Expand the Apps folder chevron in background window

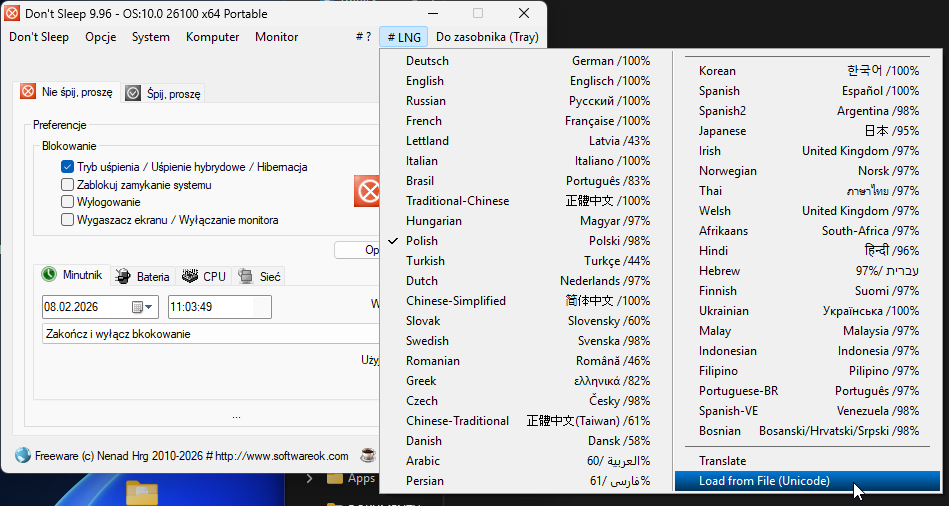tap(310, 479)
